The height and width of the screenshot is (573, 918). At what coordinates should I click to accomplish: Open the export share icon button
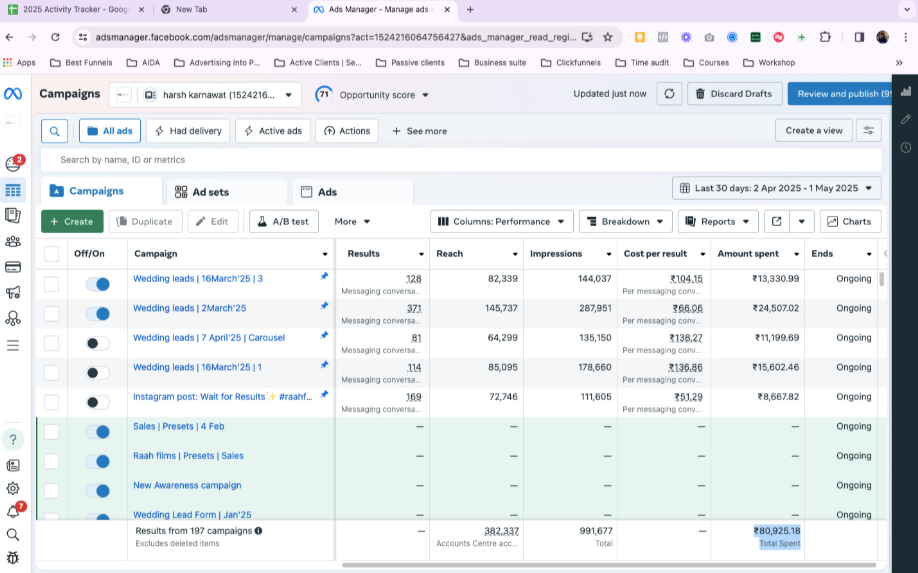pyautogui.click(x=776, y=222)
